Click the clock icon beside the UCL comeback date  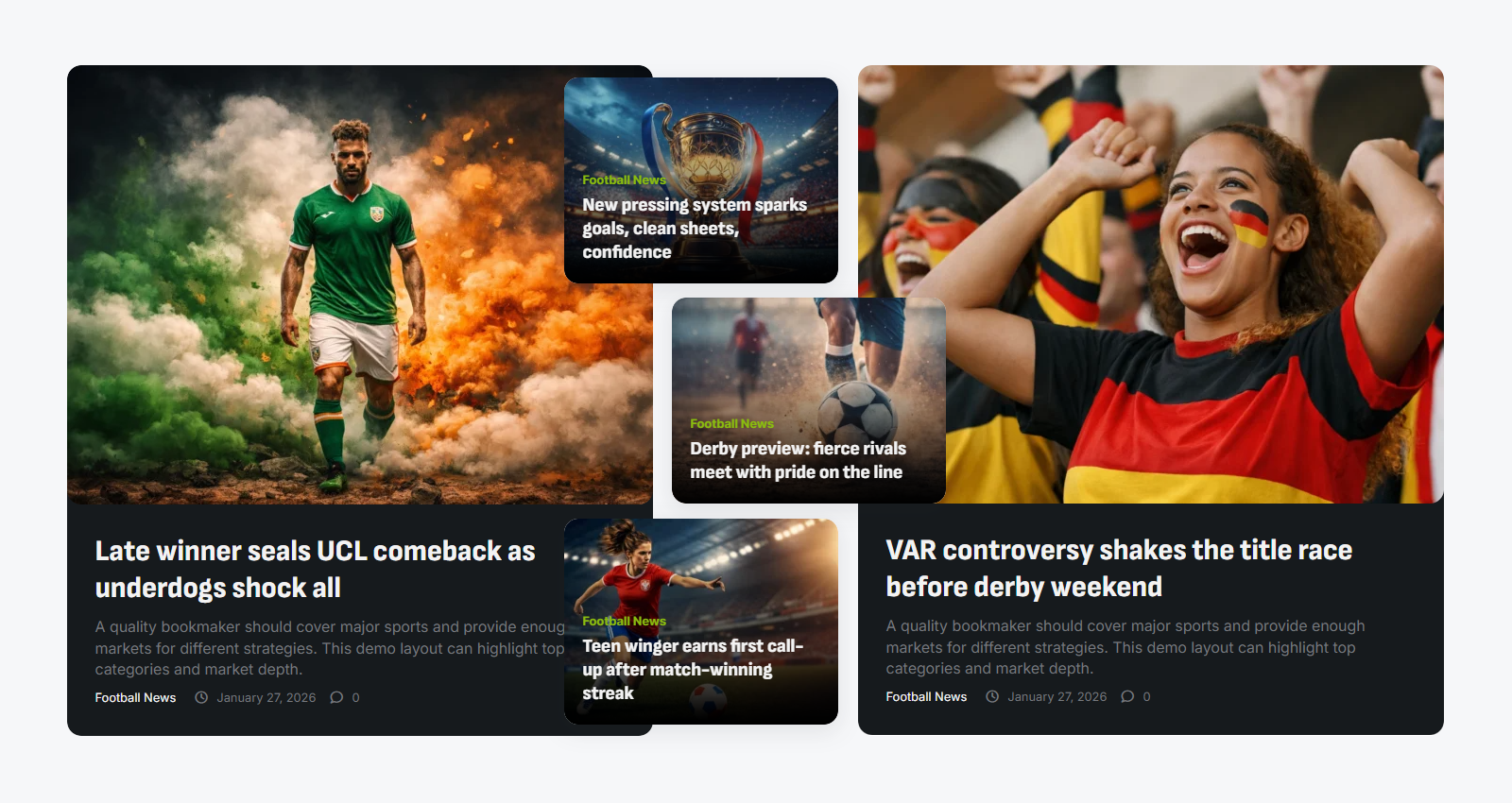[201, 697]
